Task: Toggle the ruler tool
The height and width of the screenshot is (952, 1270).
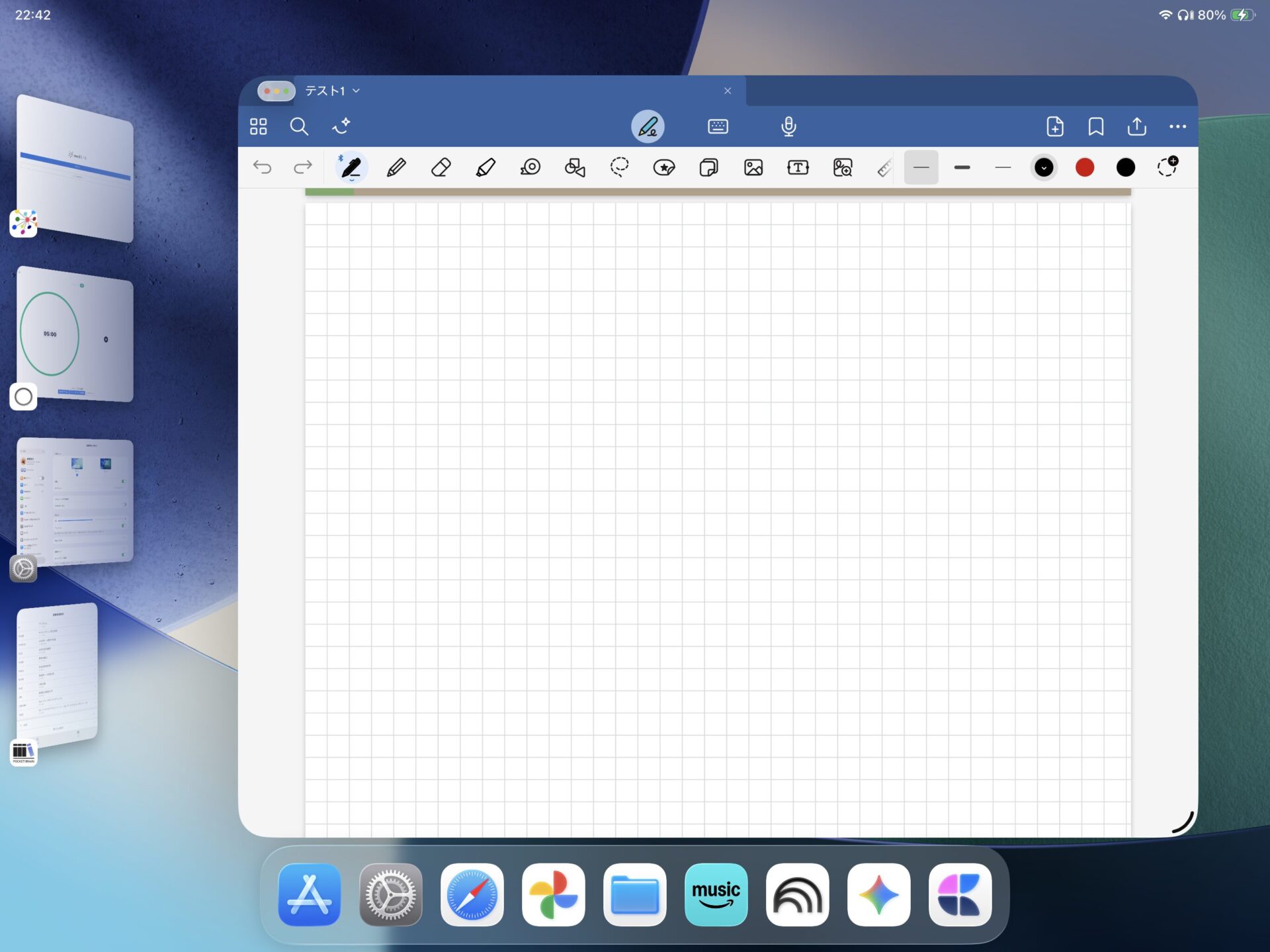Action: [884, 169]
